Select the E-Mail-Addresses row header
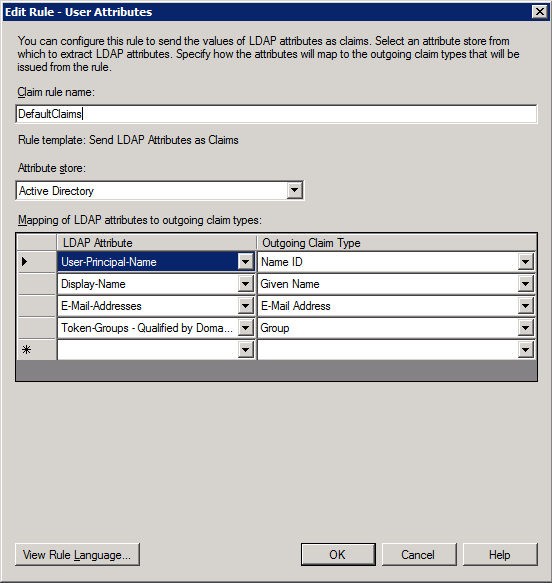This screenshot has width=552, height=583. pyautogui.click(x=36, y=306)
